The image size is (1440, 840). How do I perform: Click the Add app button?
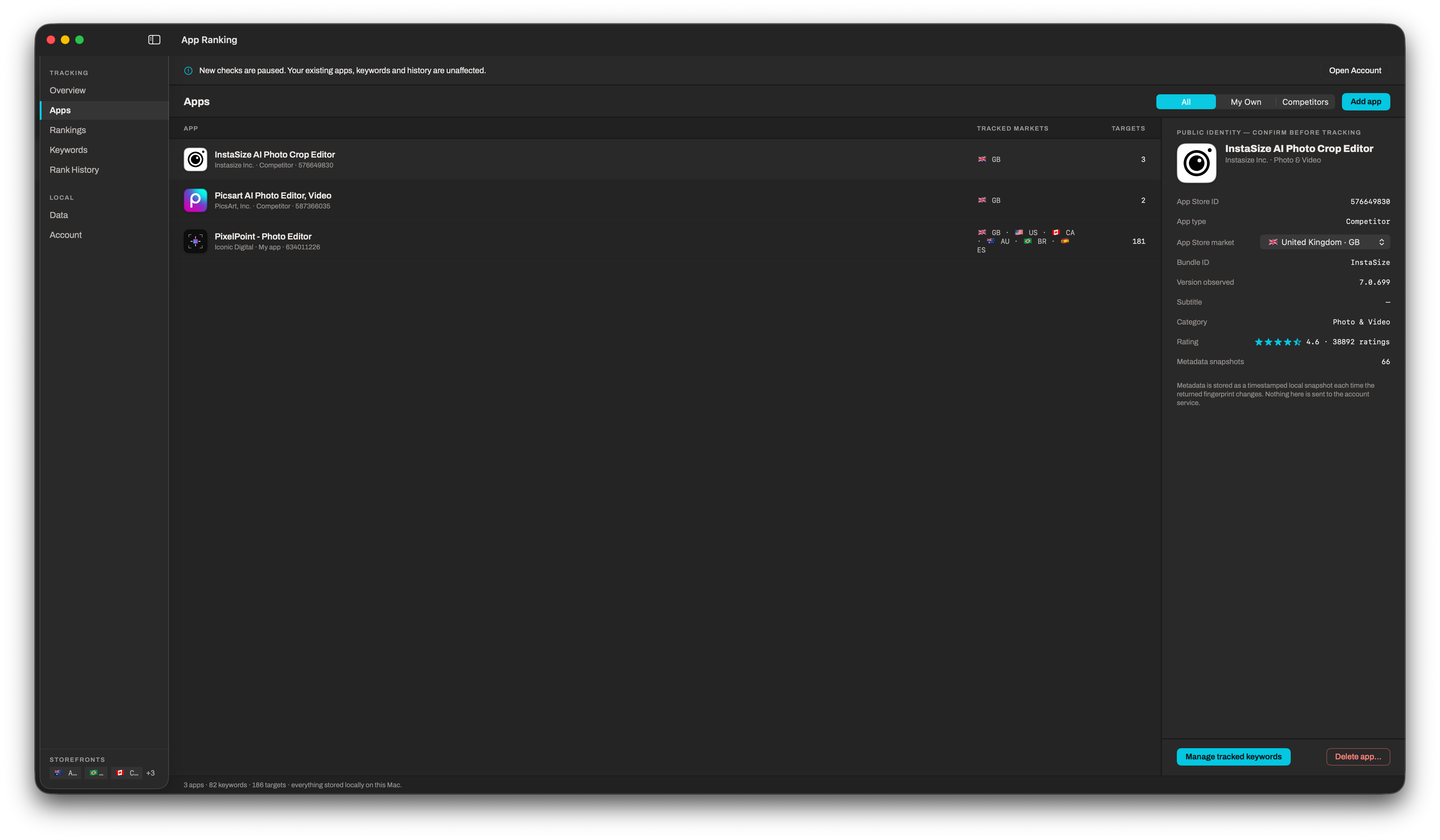point(1366,102)
